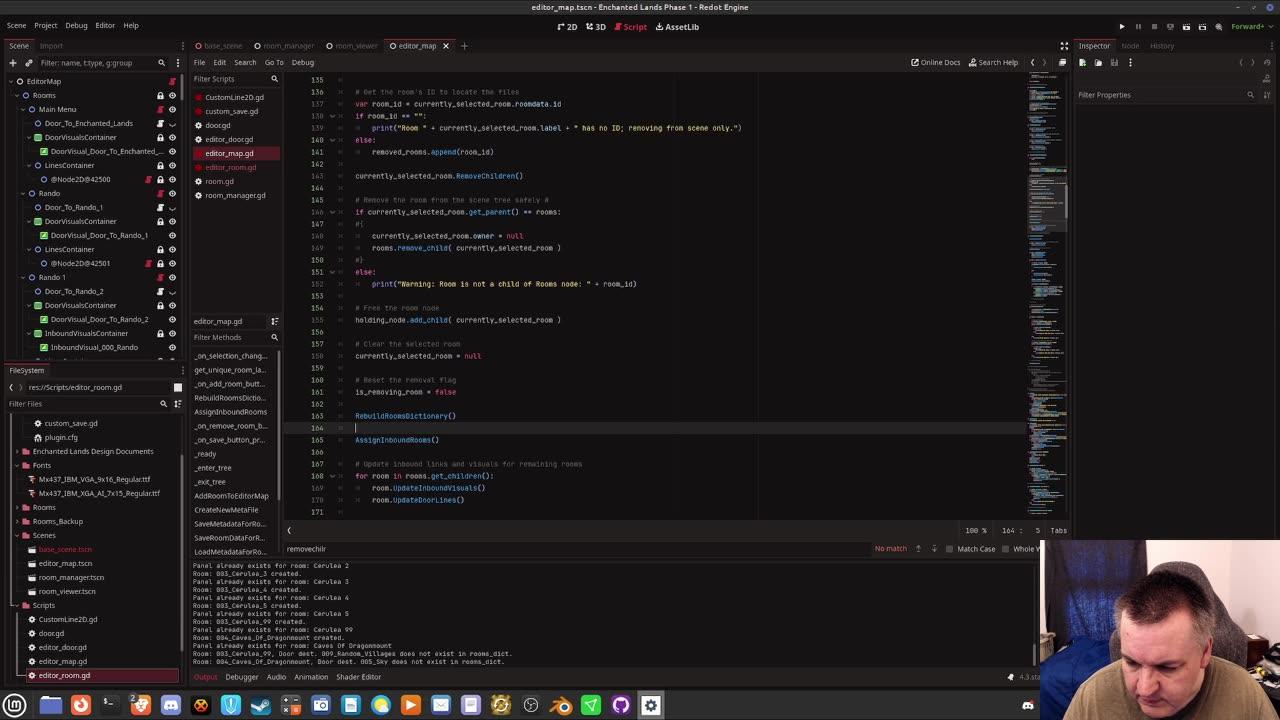Image resolution: width=1280 pixels, height=720 pixels.
Task: Switch to the Node dock tab
Action: point(1130,45)
